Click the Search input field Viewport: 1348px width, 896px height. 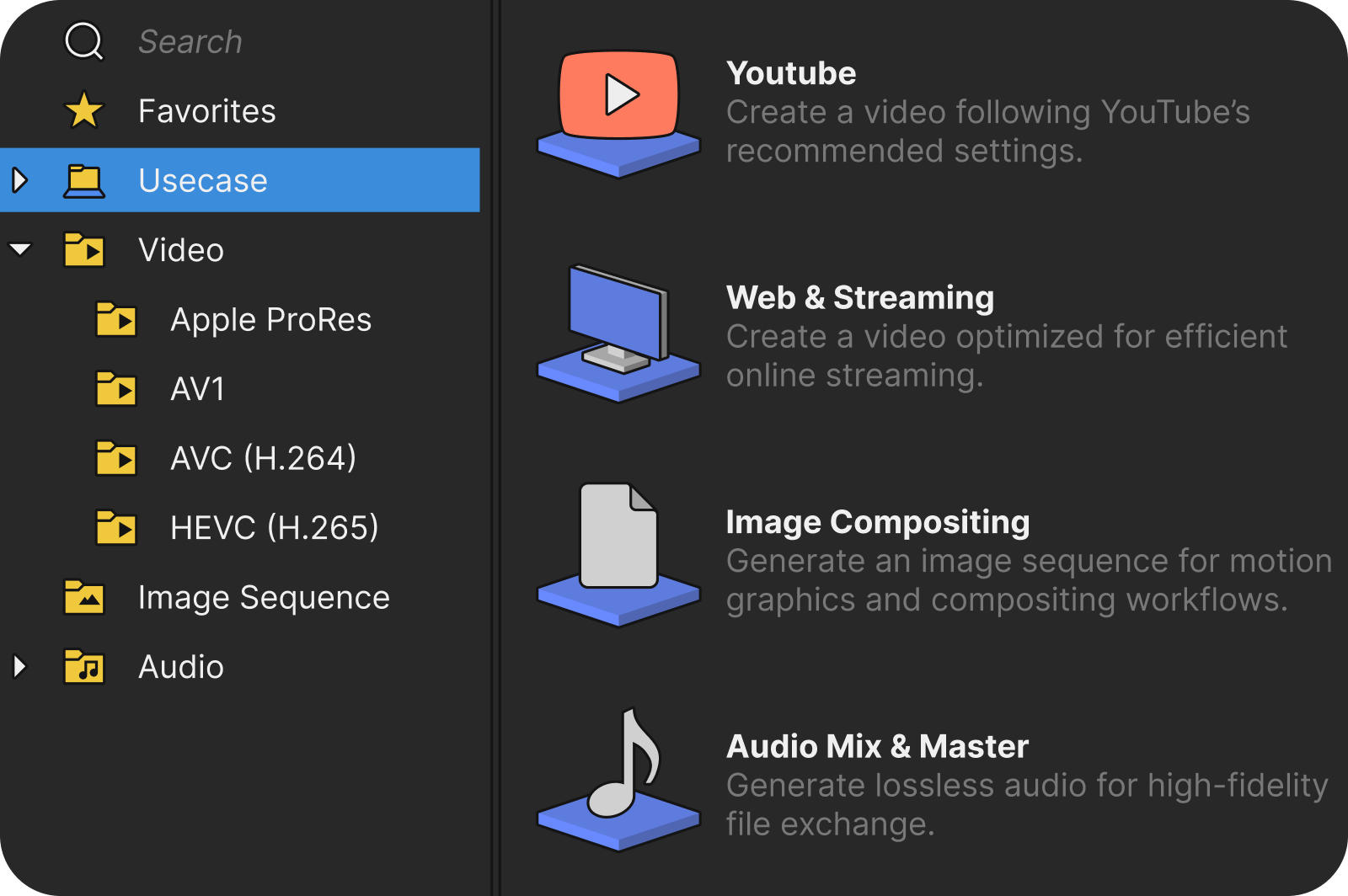(x=190, y=41)
